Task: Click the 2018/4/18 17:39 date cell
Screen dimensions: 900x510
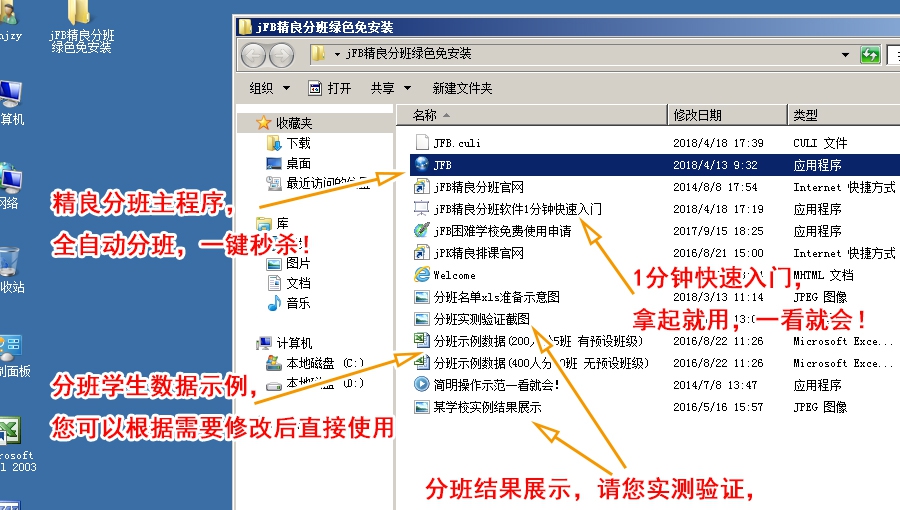Action: (718, 143)
